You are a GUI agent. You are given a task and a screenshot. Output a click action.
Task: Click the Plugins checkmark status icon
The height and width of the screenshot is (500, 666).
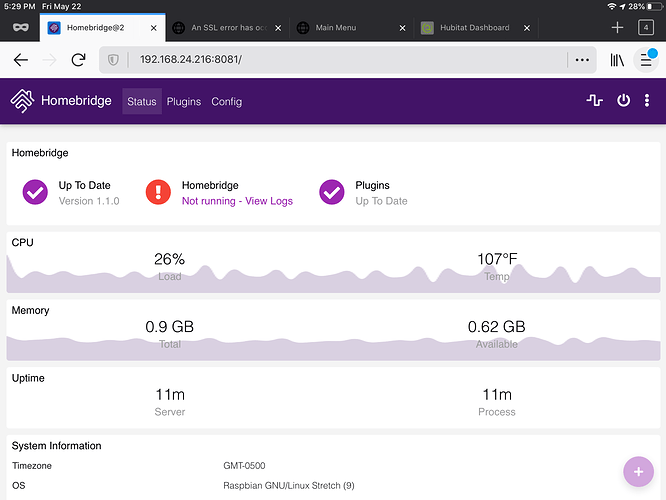click(x=331, y=192)
